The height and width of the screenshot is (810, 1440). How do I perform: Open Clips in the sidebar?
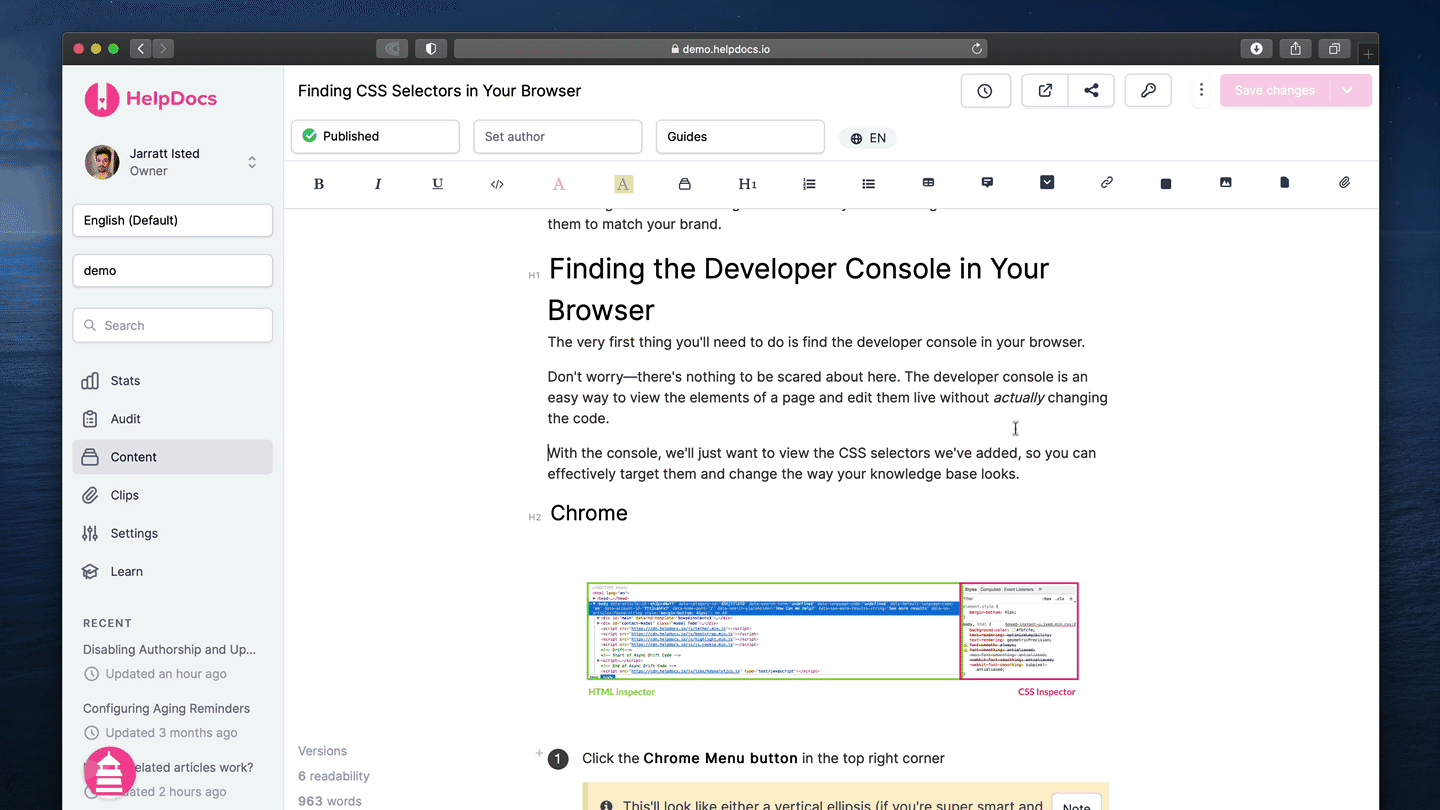click(173, 495)
